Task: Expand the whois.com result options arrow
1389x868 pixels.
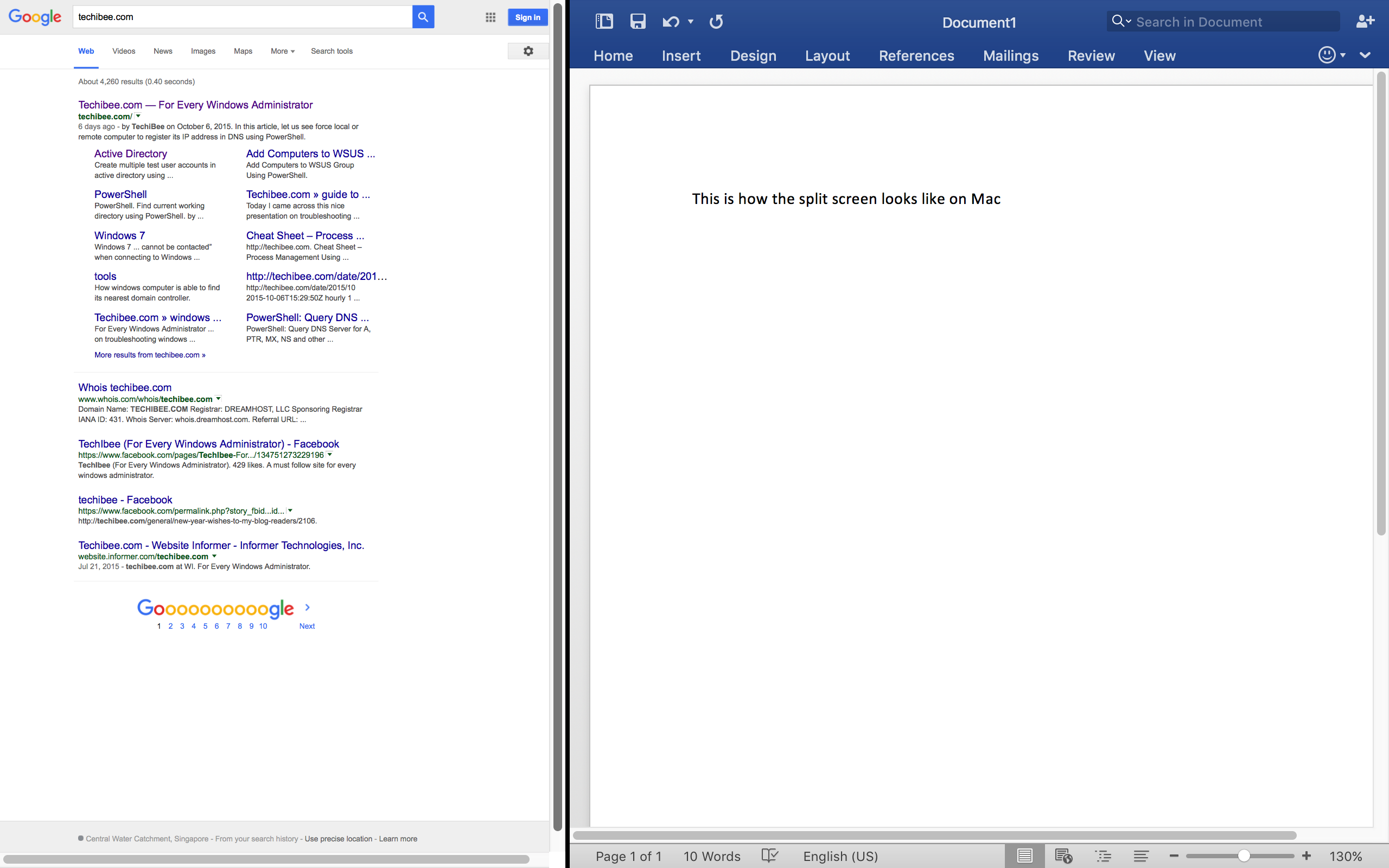Action: [218, 398]
